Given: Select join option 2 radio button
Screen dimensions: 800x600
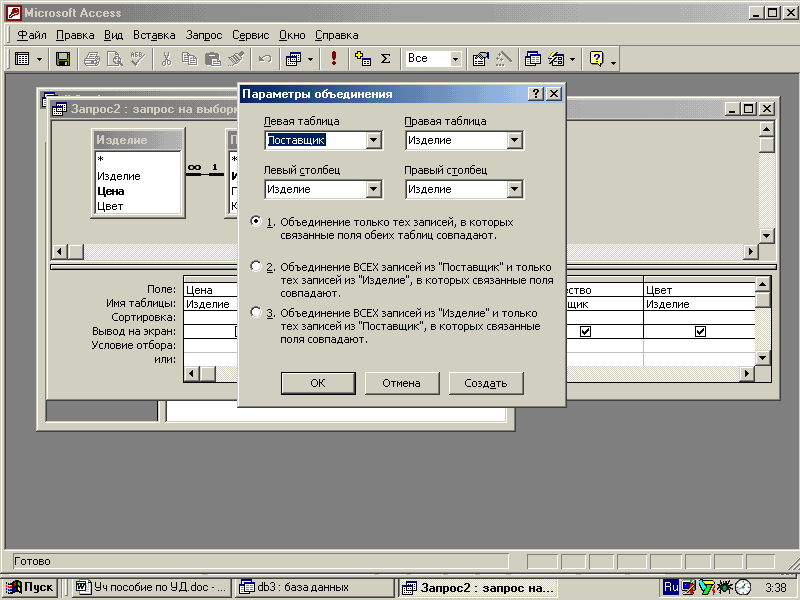Looking at the screenshot, I should point(256,266).
